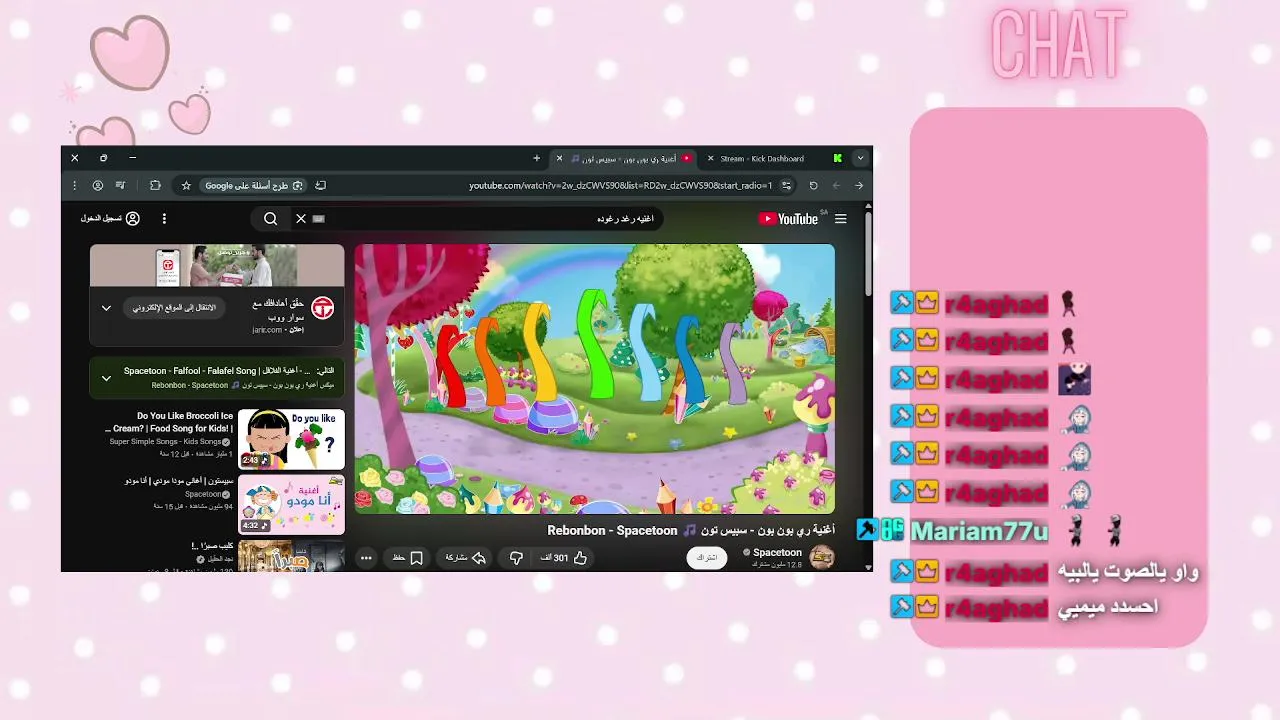Open the tab search dropdown arrow
The width and height of the screenshot is (1280, 720).
click(860, 158)
